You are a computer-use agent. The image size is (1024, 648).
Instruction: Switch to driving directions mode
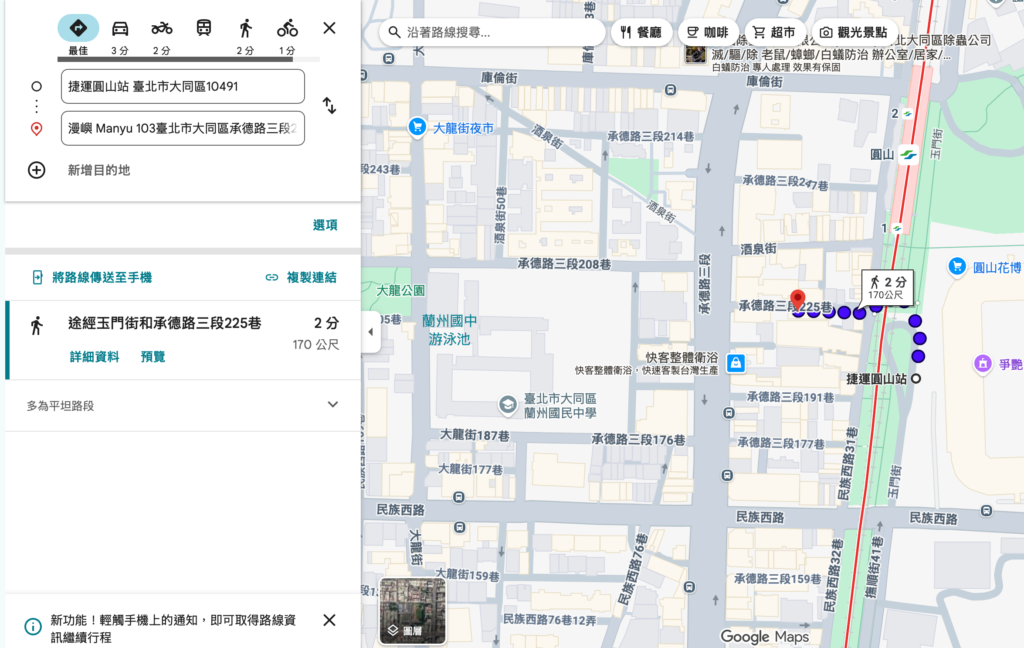120,28
